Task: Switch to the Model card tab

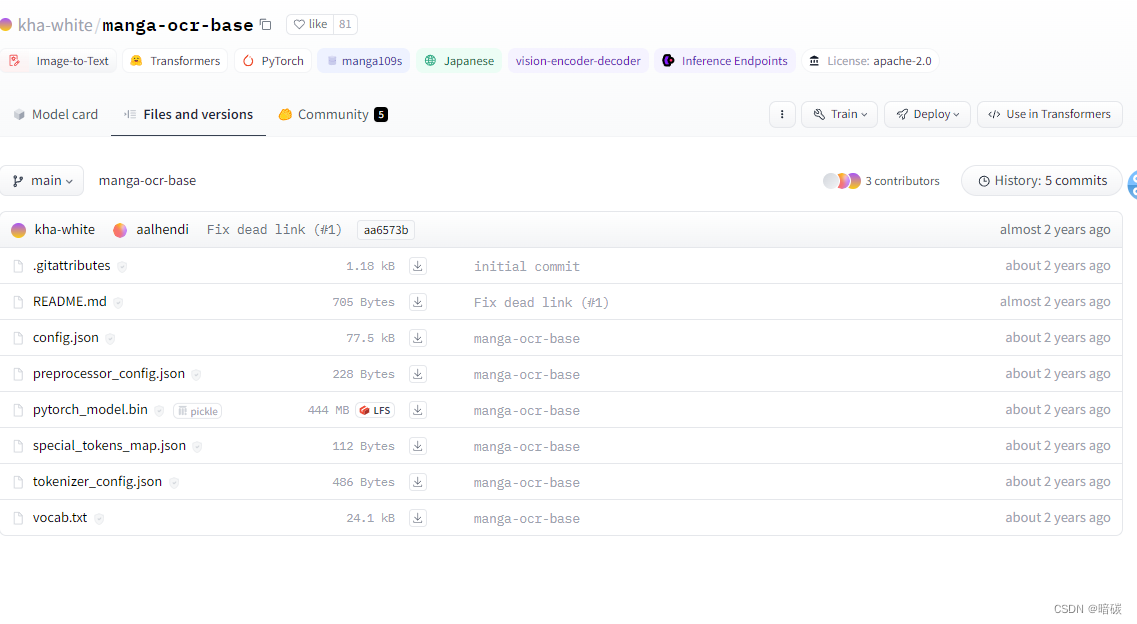Action: click(56, 115)
